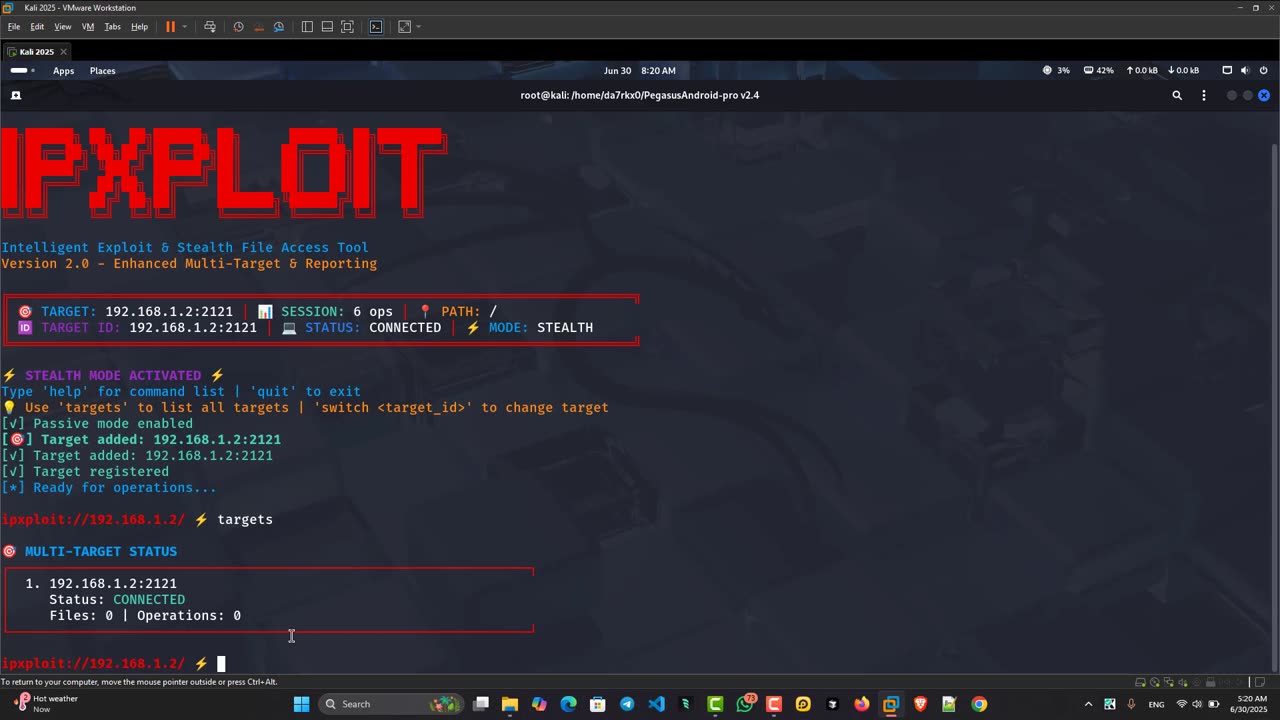Open Microsoft Edge from taskbar
The width and height of the screenshot is (1280, 720).
[x=568, y=704]
